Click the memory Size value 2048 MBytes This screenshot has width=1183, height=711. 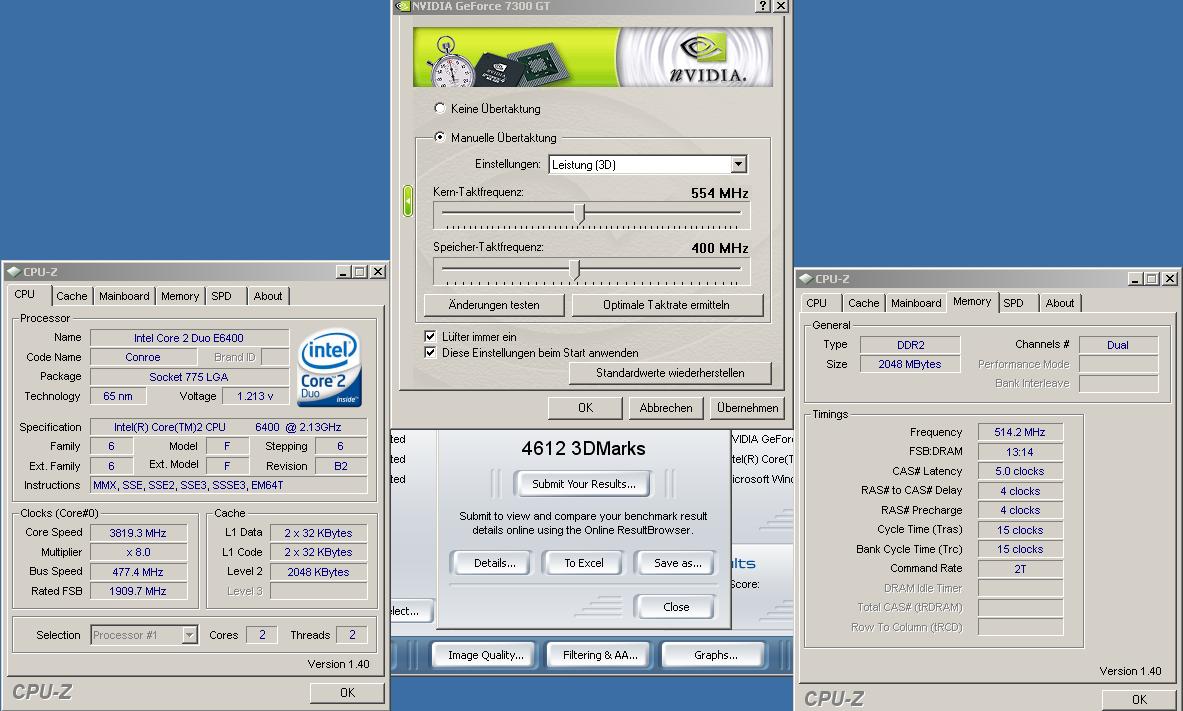[x=910, y=364]
